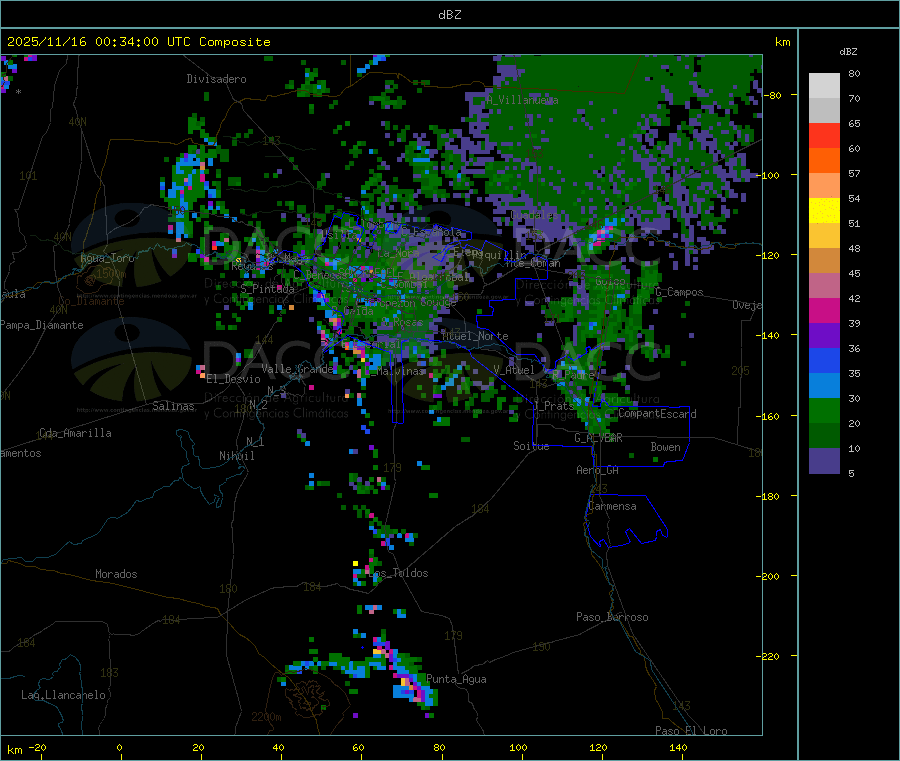Click the 2200m elevation contour label
This screenshot has height=761, width=900.
(266, 717)
